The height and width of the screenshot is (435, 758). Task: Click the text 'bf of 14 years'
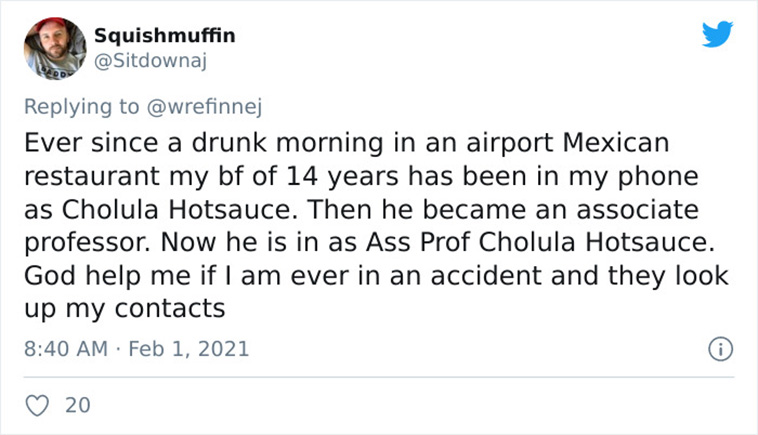[x=308, y=176]
